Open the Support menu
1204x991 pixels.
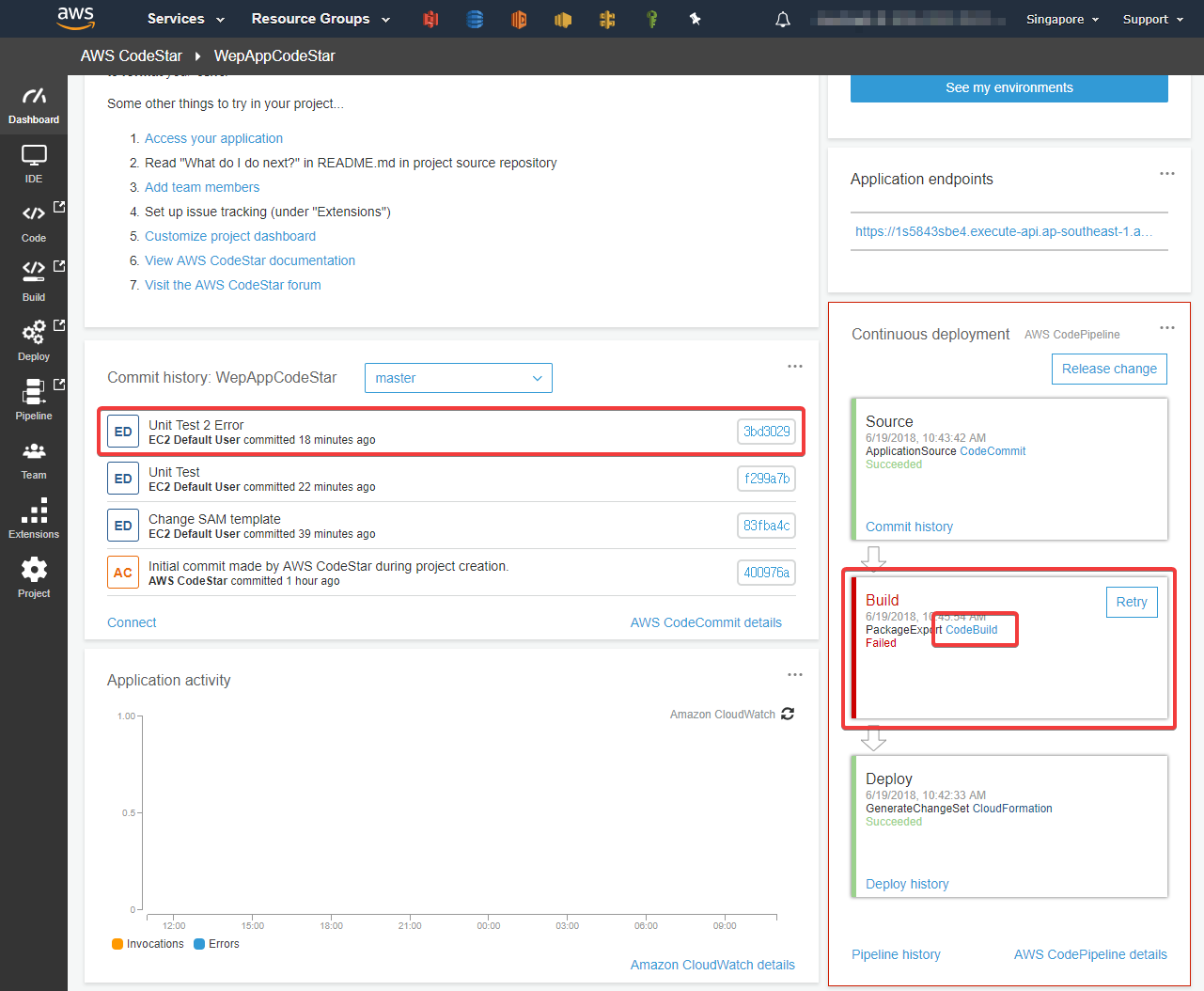[1153, 19]
